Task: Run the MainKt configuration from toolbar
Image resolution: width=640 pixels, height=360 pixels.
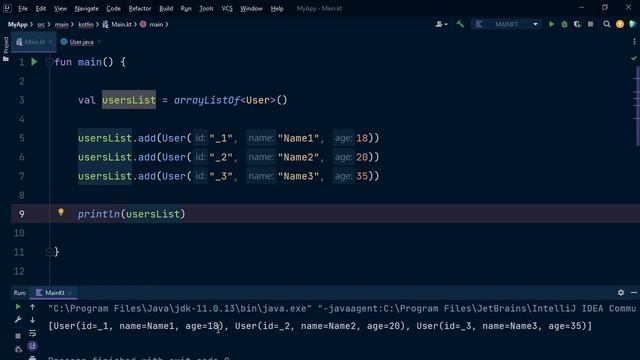Action: point(551,24)
